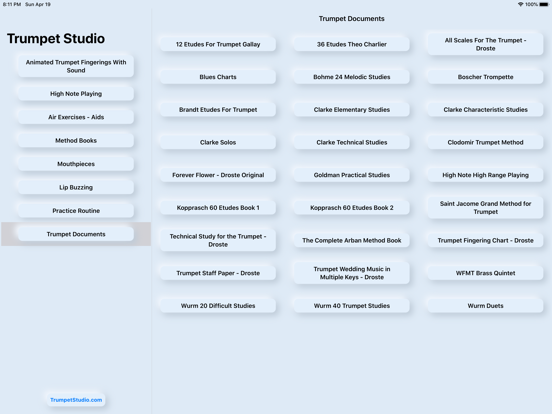Image resolution: width=552 pixels, height=414 pixels.
Task: Open Clarke Solos document
Action: click(x=218, y=142)
